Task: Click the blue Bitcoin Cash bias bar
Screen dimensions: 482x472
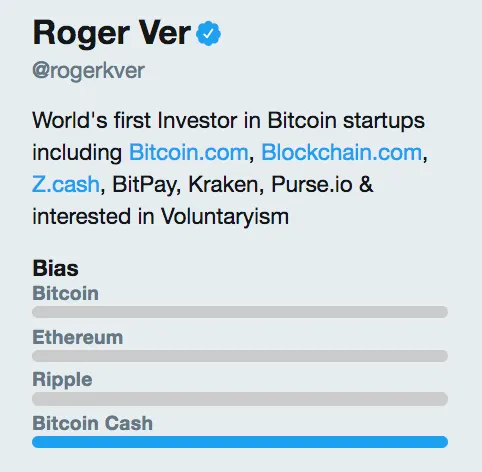Action: (240, 442)
